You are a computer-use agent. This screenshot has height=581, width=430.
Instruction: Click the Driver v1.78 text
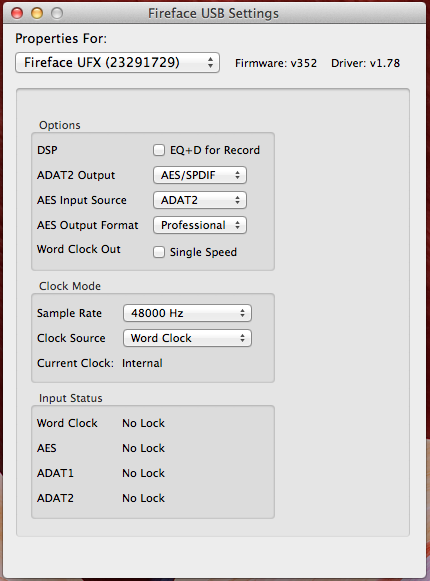coord(366,63)
